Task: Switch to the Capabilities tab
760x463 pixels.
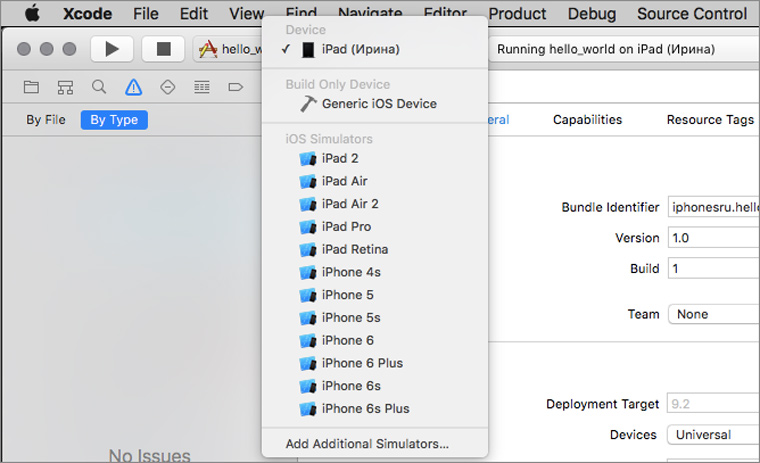Action: pyautogui.click(x=587, y=120)
